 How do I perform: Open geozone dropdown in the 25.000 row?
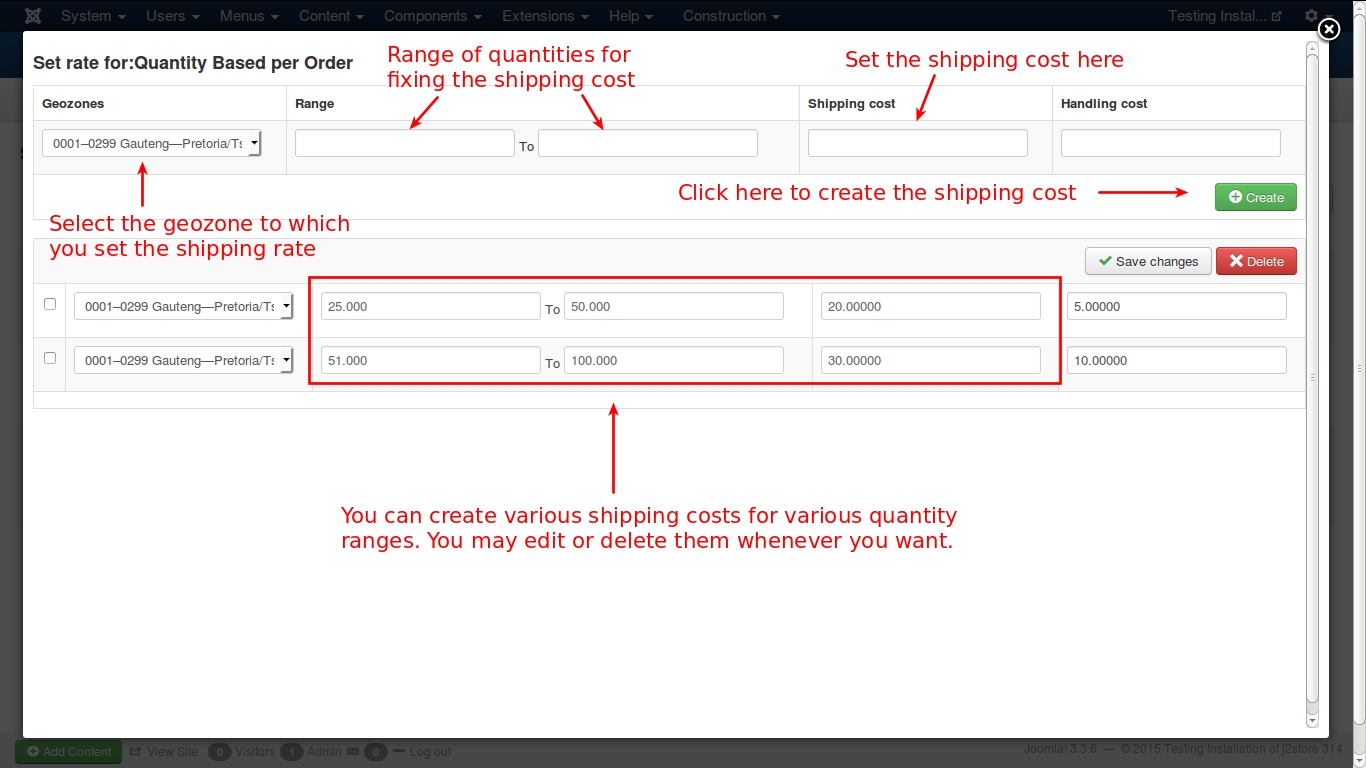(184, 307)
